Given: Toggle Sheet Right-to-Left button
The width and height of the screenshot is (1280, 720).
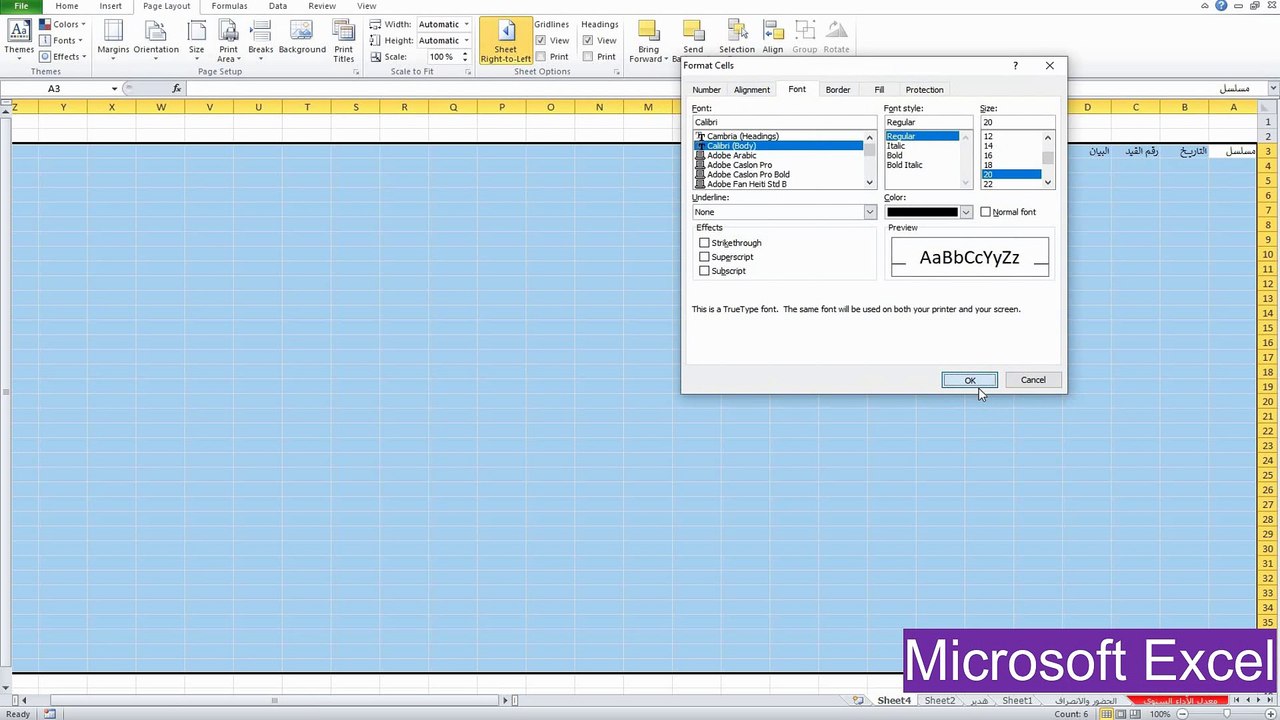Looking at the screenshot, I should 506,41.
